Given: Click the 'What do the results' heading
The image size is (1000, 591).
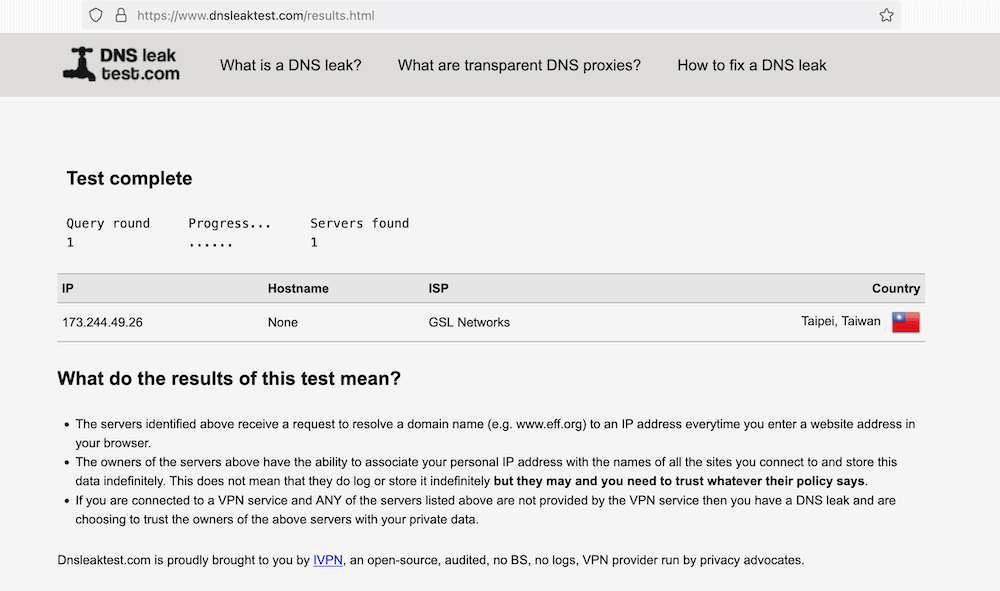Looking at the screenshot, I should tap(229, 379).
